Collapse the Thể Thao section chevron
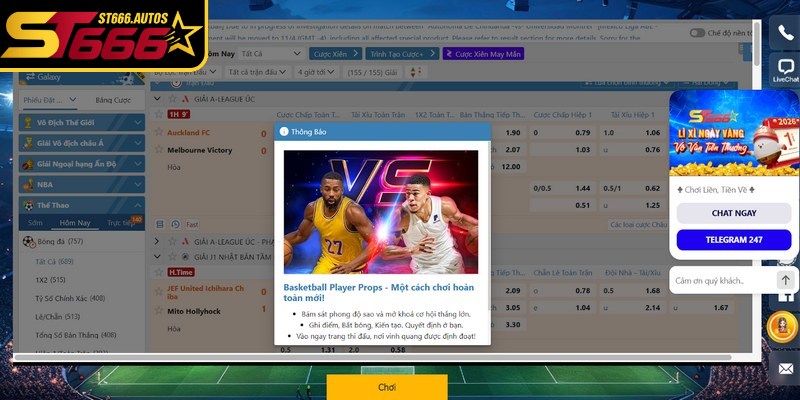Viewport: 800px width, 400px height. pos(138,205)
